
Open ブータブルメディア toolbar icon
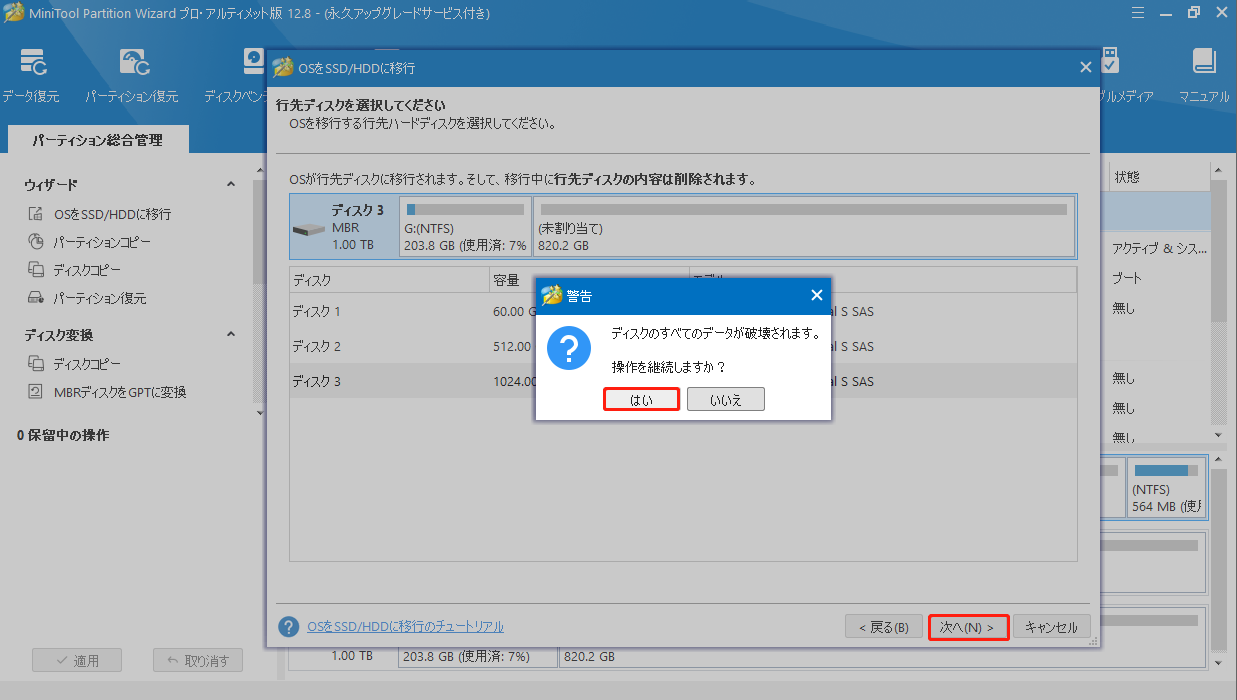(1125, 75)
